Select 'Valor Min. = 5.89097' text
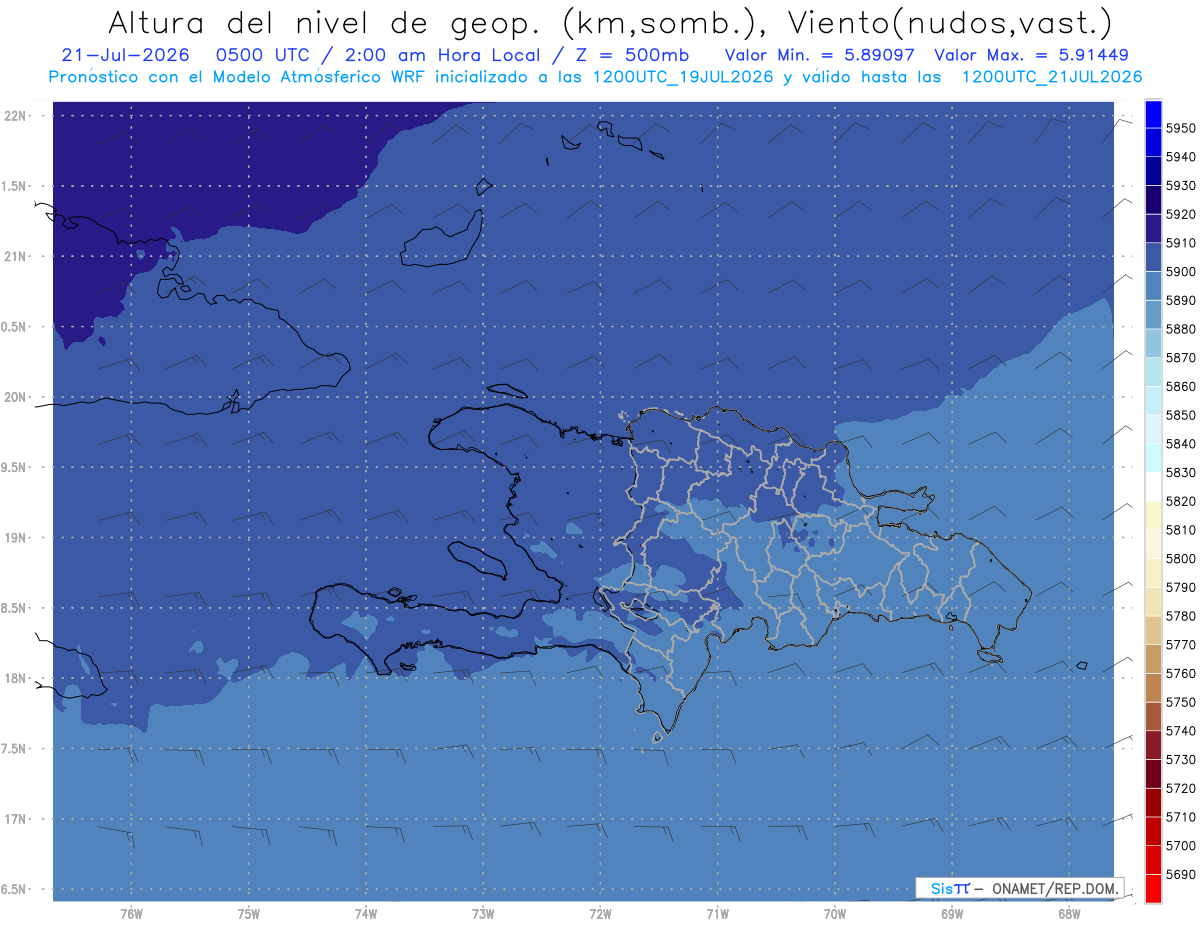 (x=820, y=55)
